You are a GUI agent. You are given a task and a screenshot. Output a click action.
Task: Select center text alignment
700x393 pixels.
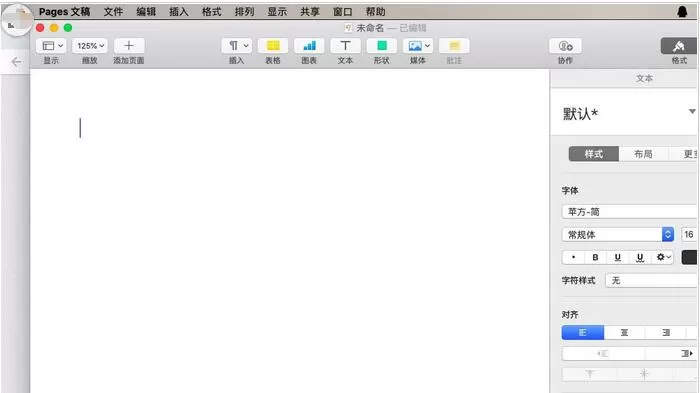[624, 332]
